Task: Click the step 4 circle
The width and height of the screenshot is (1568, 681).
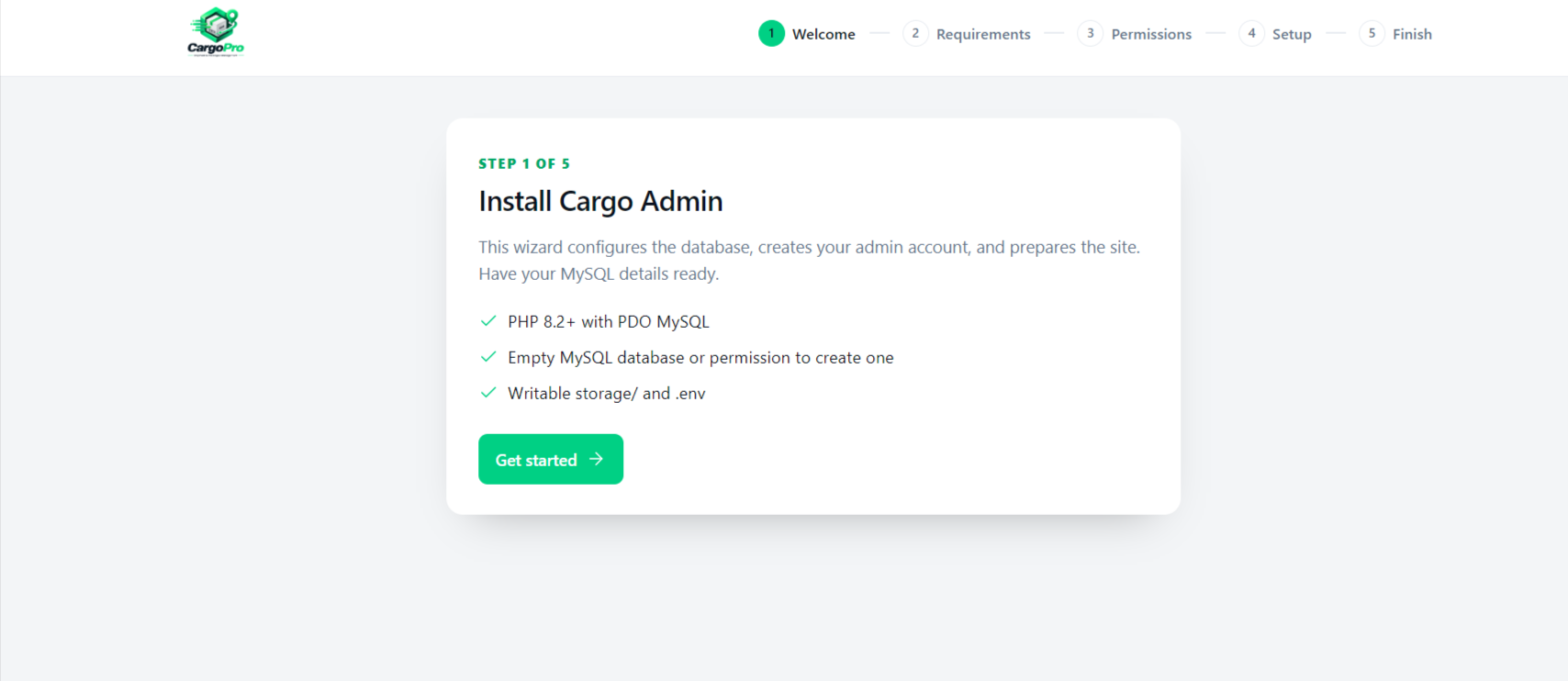Action: 1251,34
